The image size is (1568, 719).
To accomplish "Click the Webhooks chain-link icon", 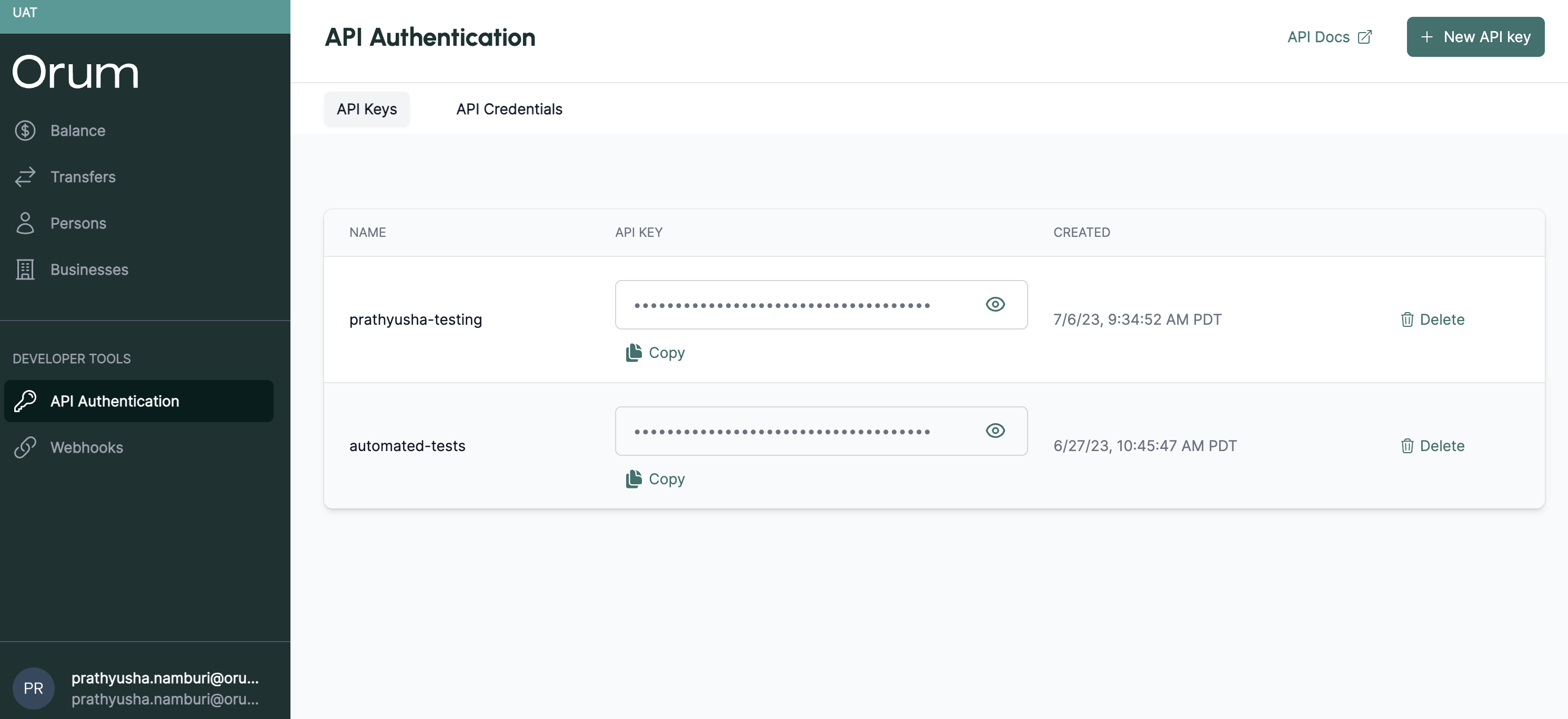I will [x=25, y=447].
